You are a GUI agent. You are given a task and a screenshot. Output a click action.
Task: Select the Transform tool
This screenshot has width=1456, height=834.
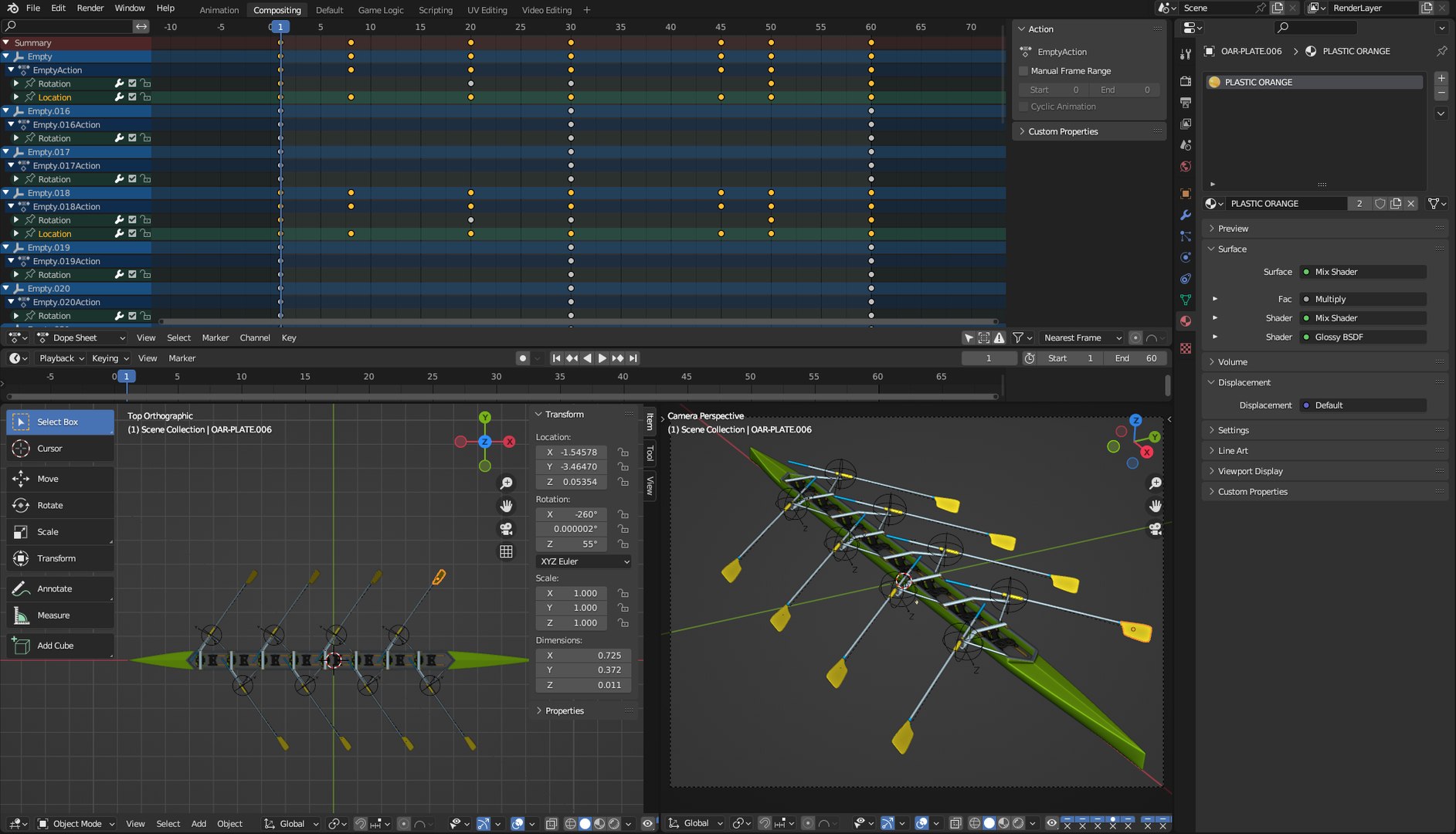pyautogui.click(x=60, y=558)
